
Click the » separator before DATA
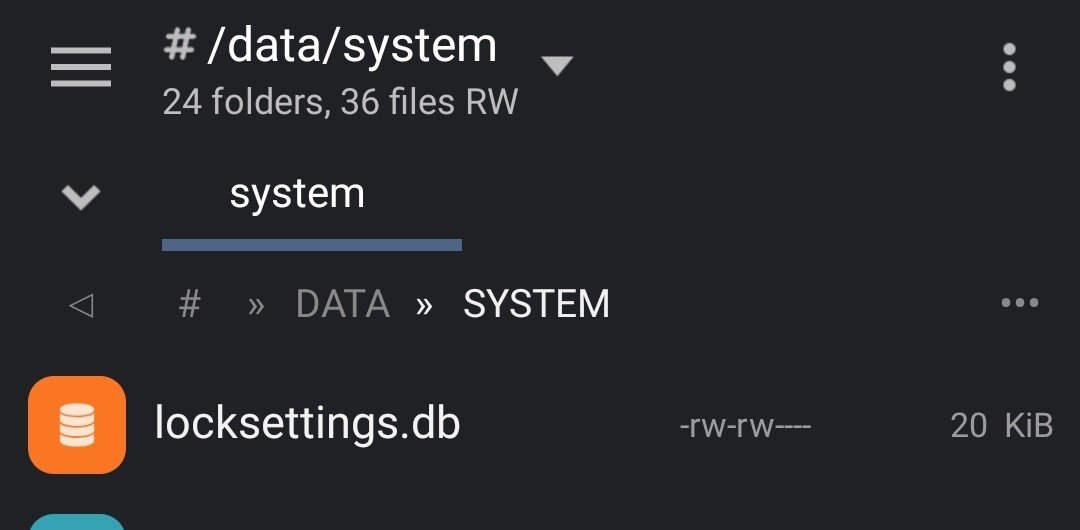coord(256,305)
